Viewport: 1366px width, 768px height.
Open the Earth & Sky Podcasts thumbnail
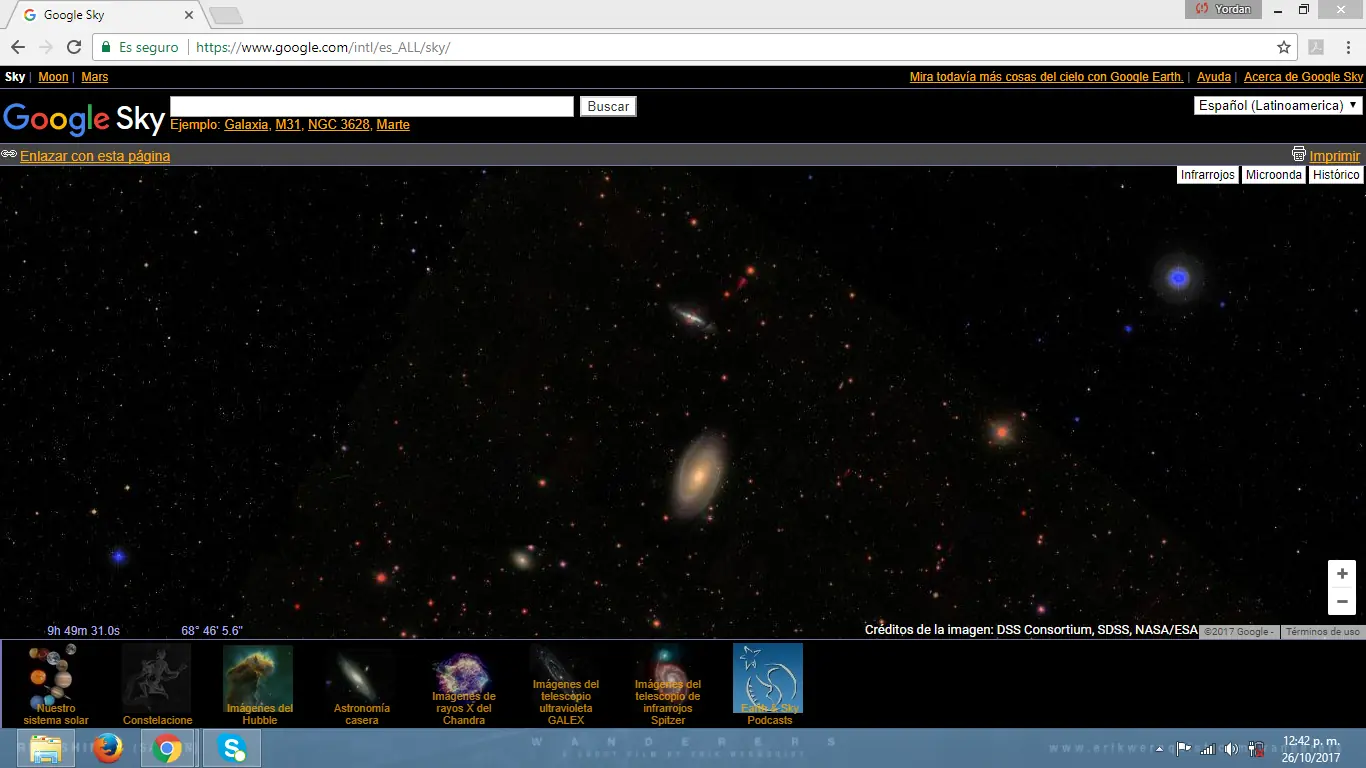click(x=768, y=685)
